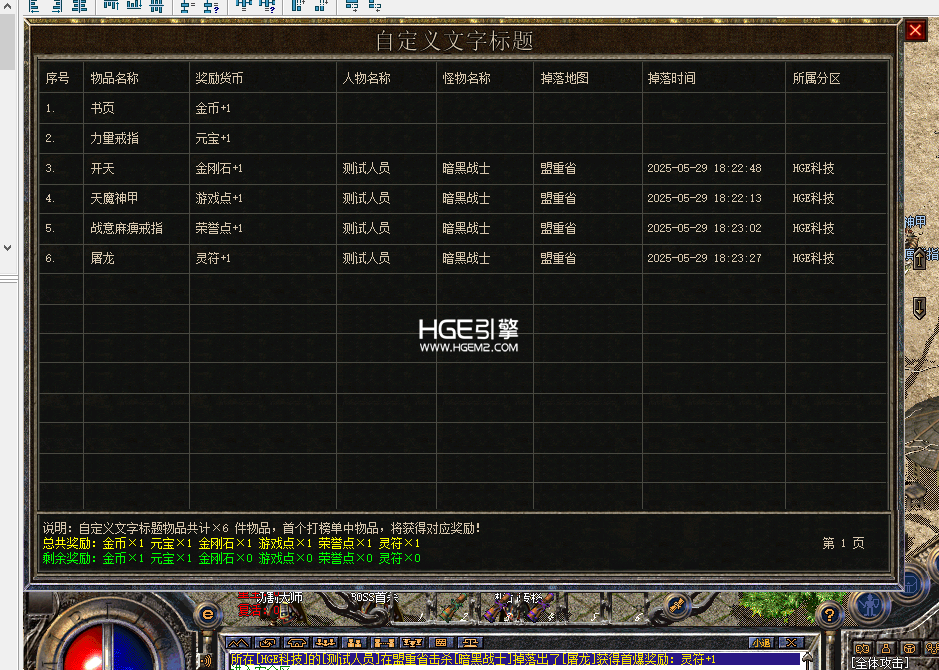The image size is (939, 670).
Task: Click the mountain-shaped first chat bar button
Action: [x=238, y=643]
